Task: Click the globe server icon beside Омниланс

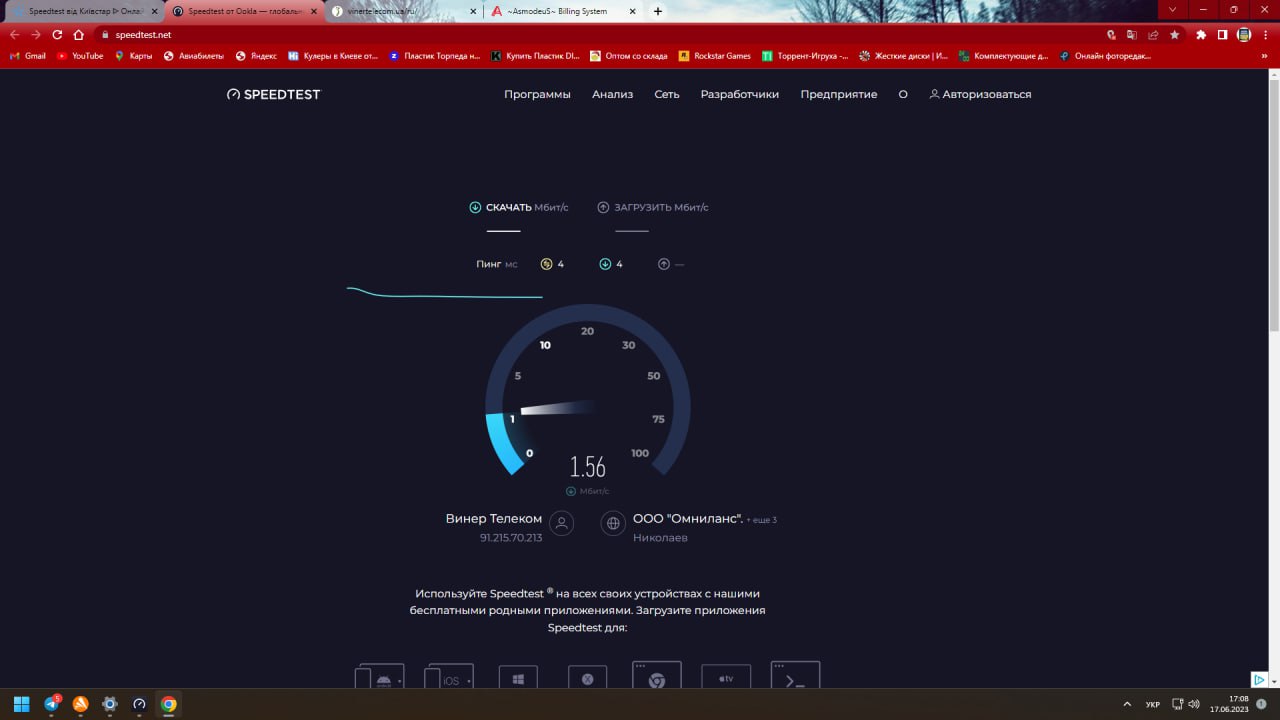Action: (x=613, y=523)
